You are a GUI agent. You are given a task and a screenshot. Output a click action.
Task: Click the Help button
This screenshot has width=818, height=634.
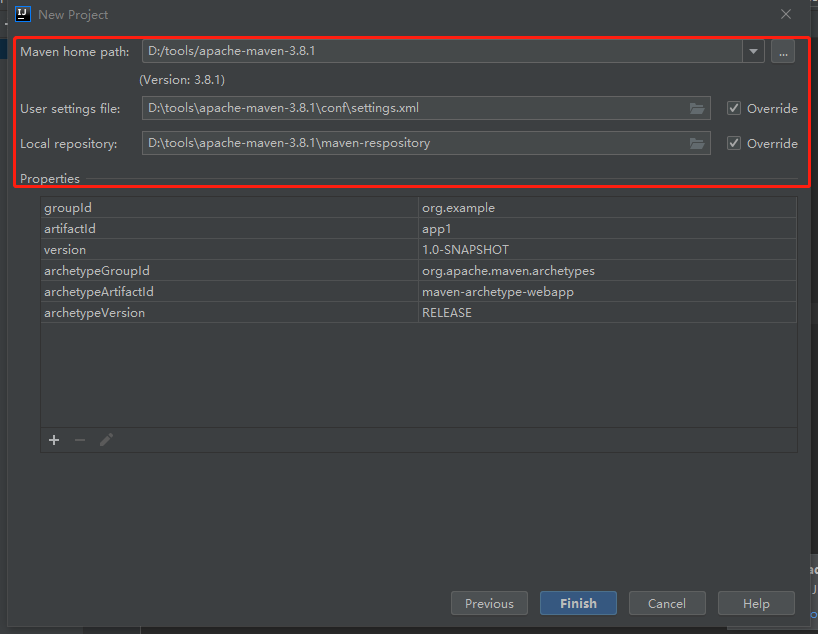(x=756, y=603)
